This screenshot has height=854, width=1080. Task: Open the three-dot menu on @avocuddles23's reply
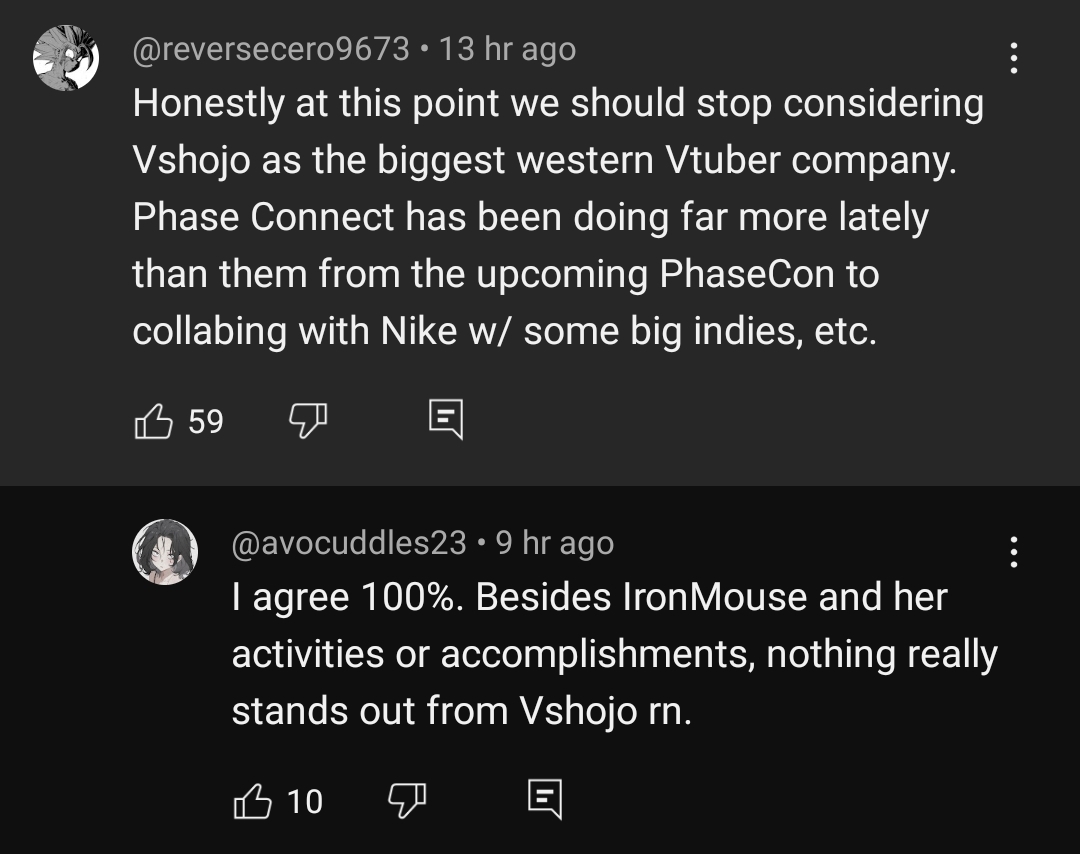[1014, 552]
